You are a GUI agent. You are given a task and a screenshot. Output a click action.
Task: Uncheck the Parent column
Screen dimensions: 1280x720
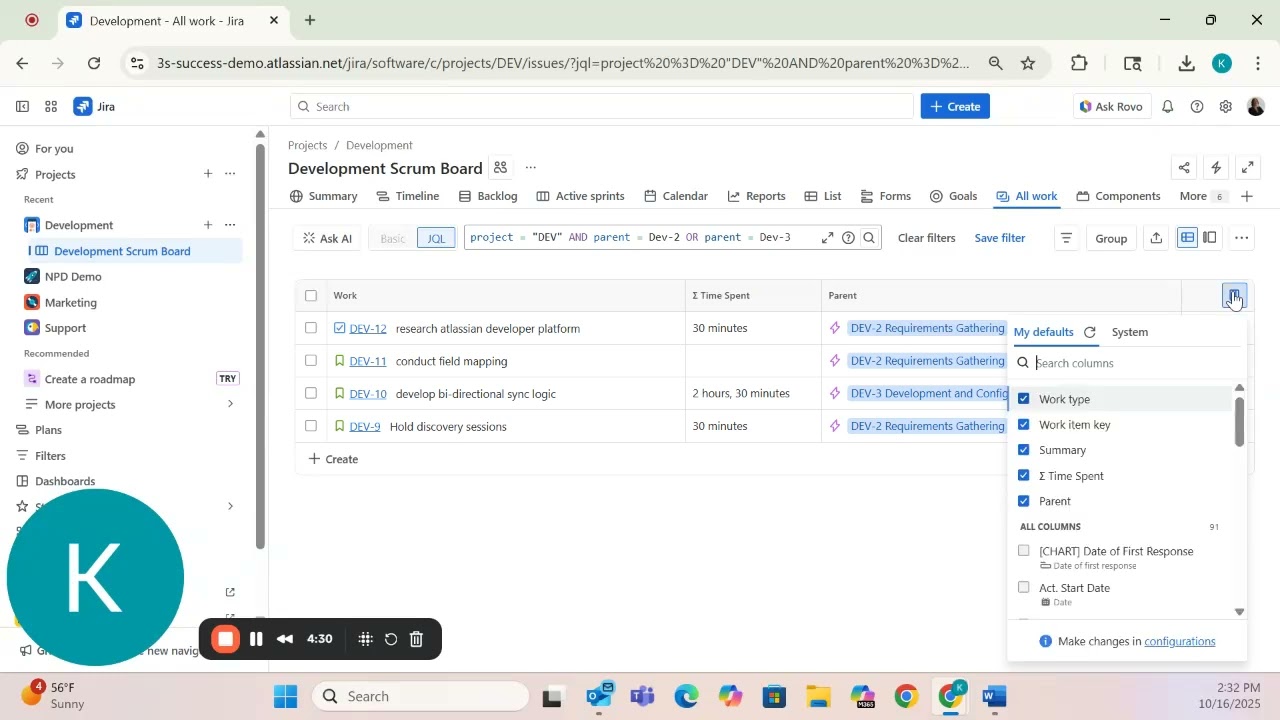[1023, 501]
